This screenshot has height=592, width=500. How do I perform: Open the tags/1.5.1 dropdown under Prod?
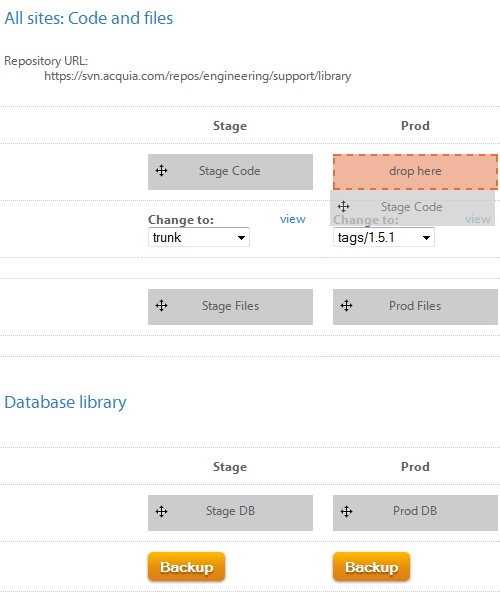click(384, 237)
